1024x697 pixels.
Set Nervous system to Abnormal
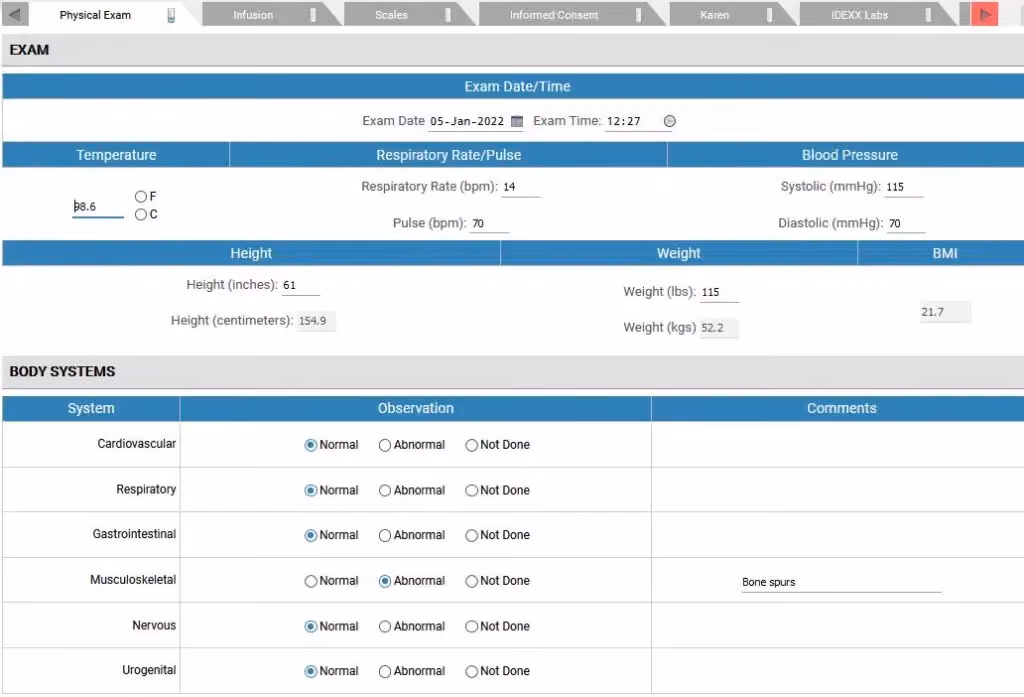coord(385,626)
